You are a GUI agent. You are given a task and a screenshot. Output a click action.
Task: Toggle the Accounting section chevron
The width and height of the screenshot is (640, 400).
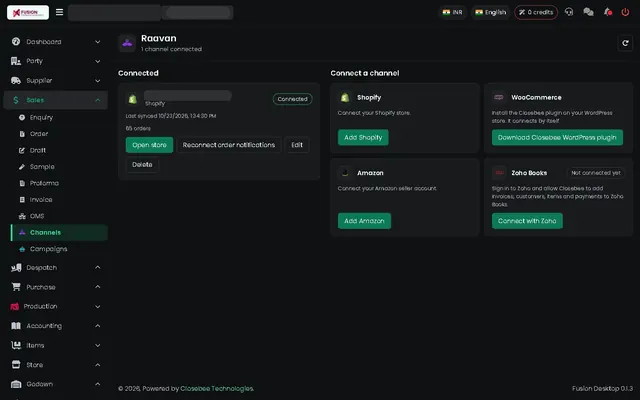(98, 326)
